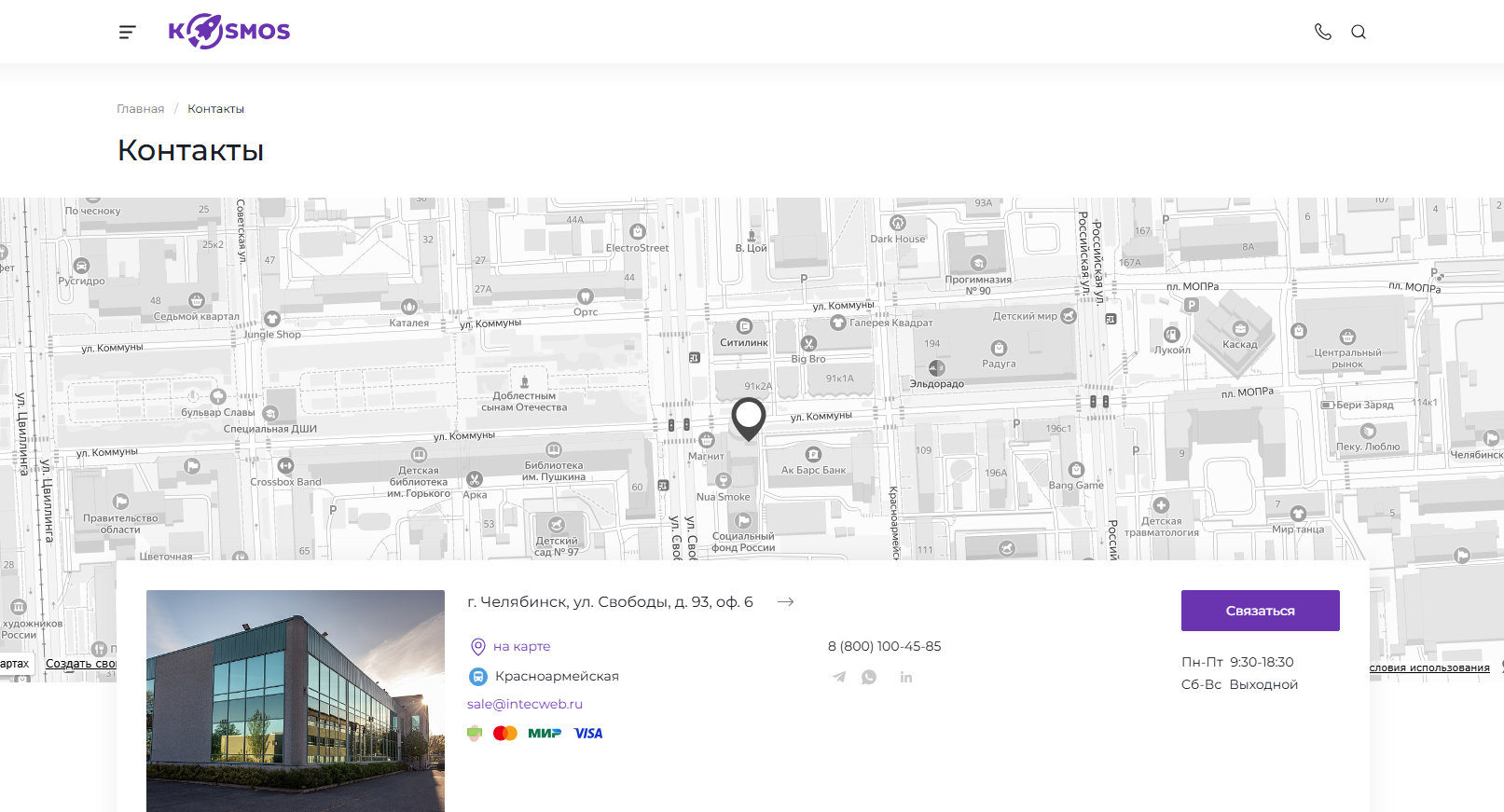This screenshot has width=1504, height=812.
Task: Click the map location pin marker
Action: tap(748, 418)
